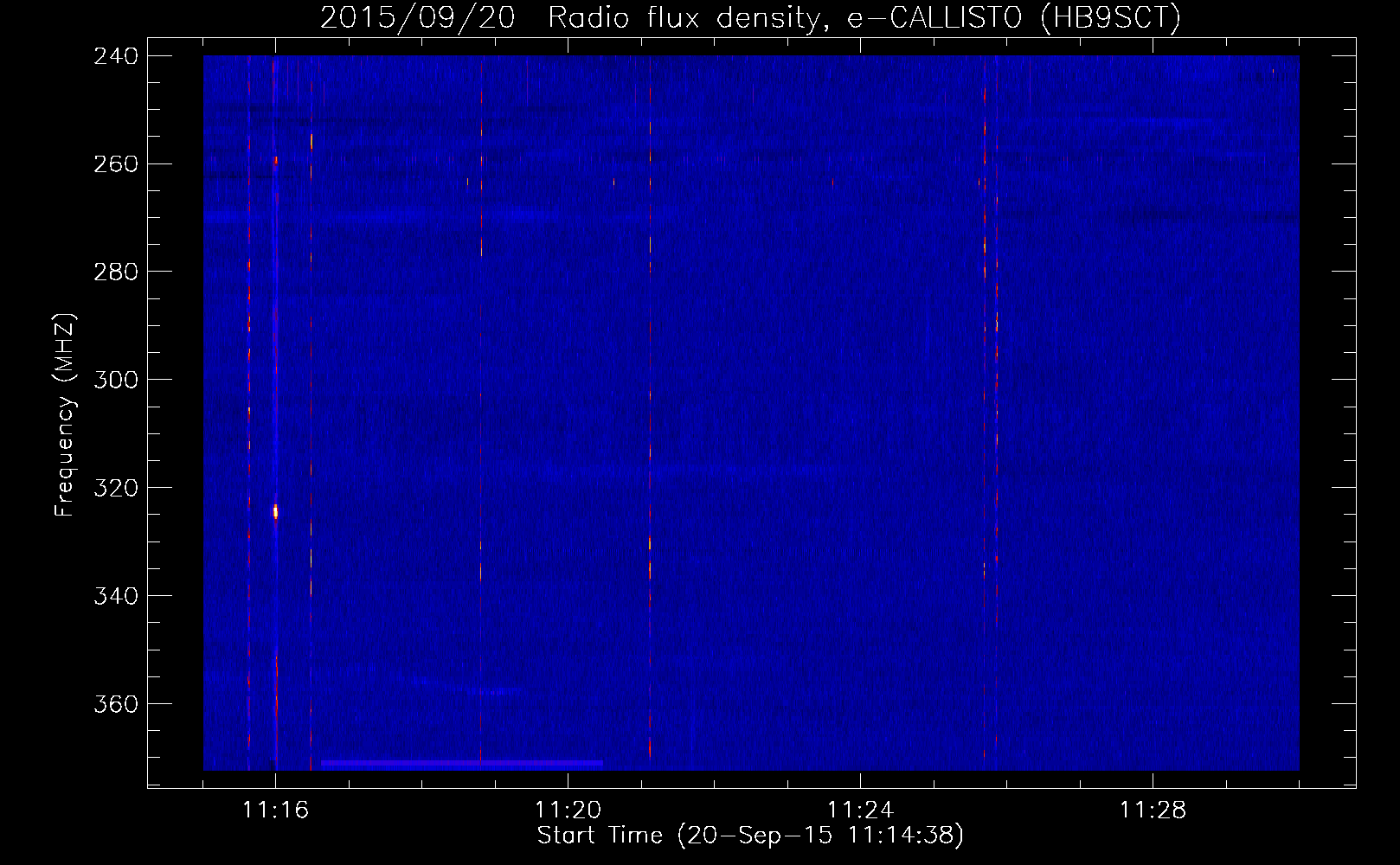
Task: Click the light blue horizontal bar at spectrogram bottom
Action: (462, 764)
